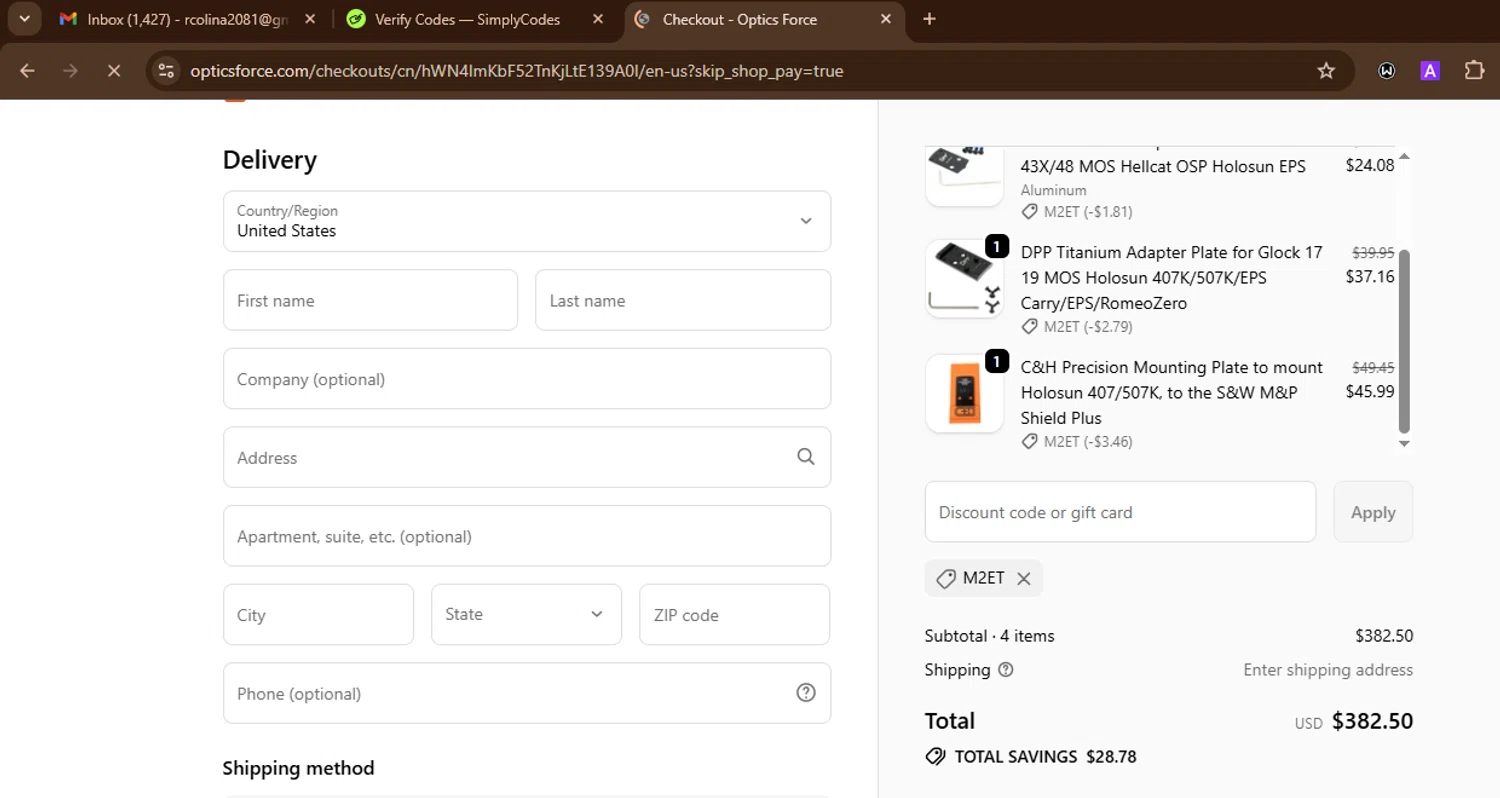1500x798 pixels.
Task: Open the round W extension icon
Action: (x=1387, y=71)
